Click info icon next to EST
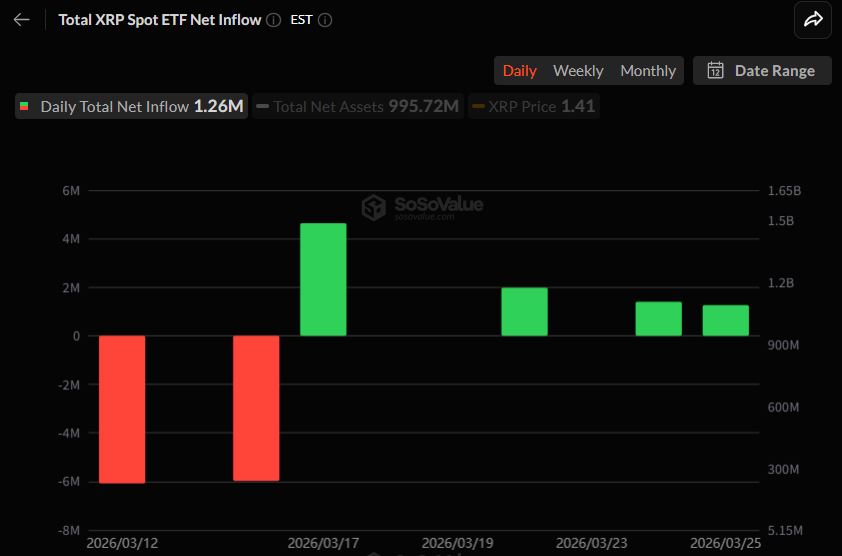842x556 pixels. click(325, 20)
